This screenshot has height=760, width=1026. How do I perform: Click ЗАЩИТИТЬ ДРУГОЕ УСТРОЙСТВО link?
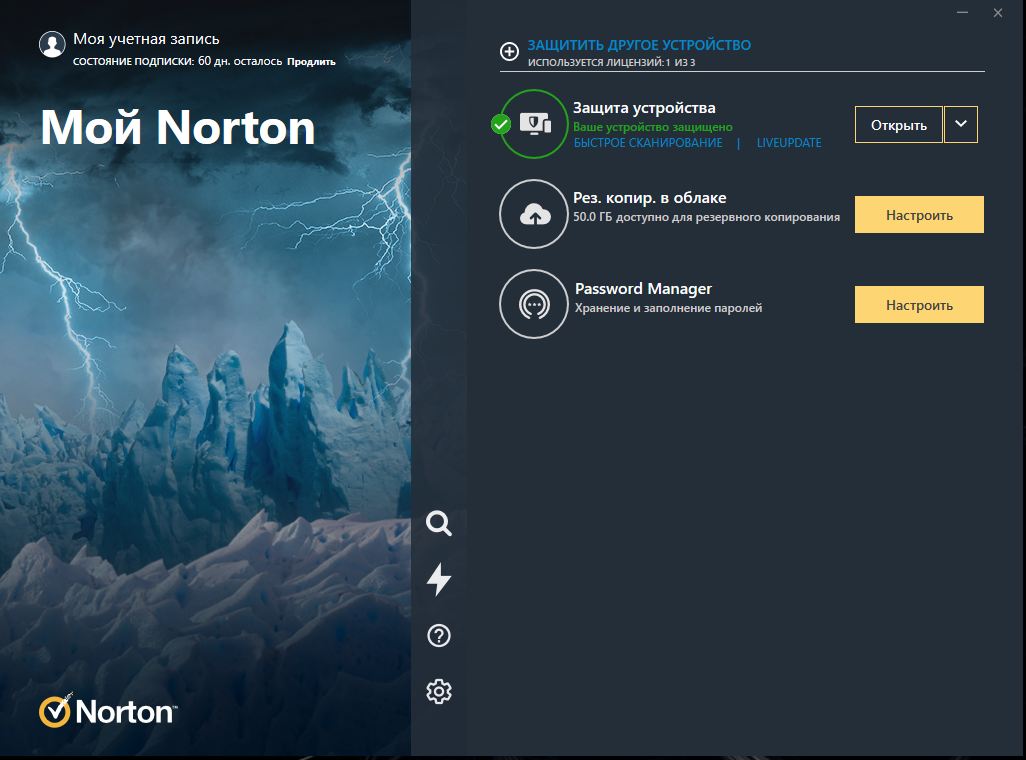(x=639, y=45)
